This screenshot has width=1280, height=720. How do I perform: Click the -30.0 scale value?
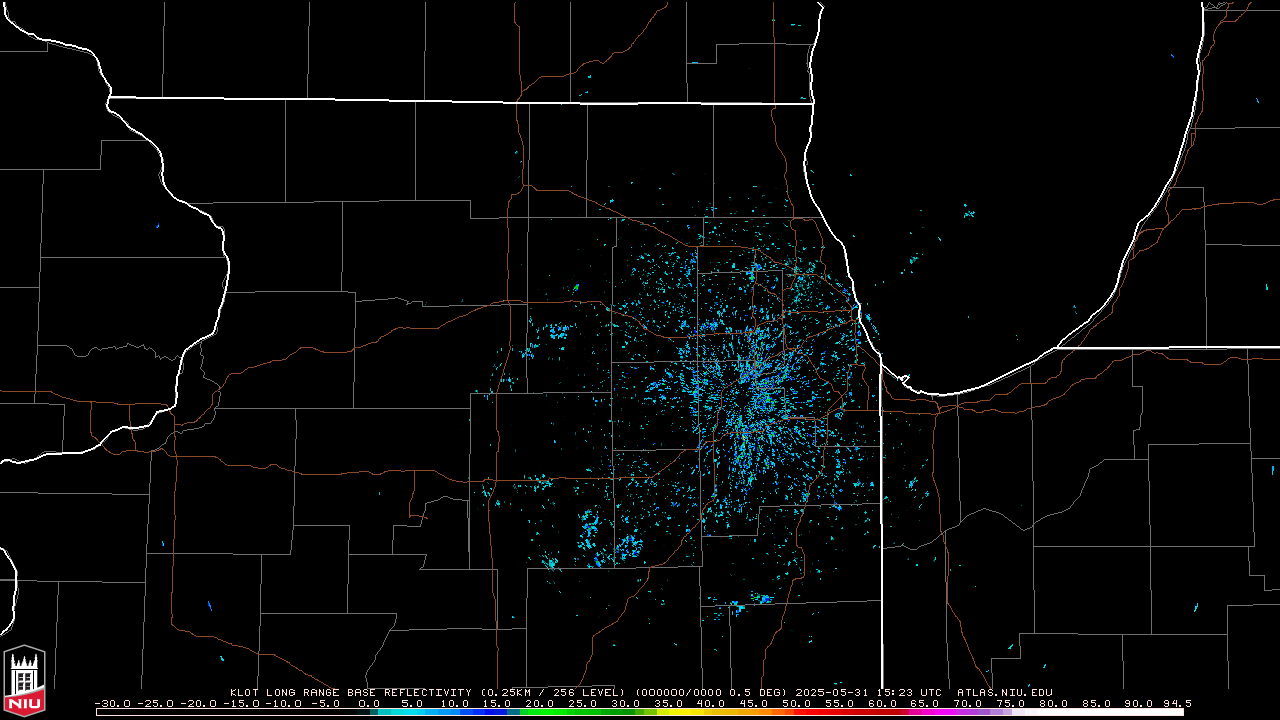pyautogui.click(x=113, y=703)
